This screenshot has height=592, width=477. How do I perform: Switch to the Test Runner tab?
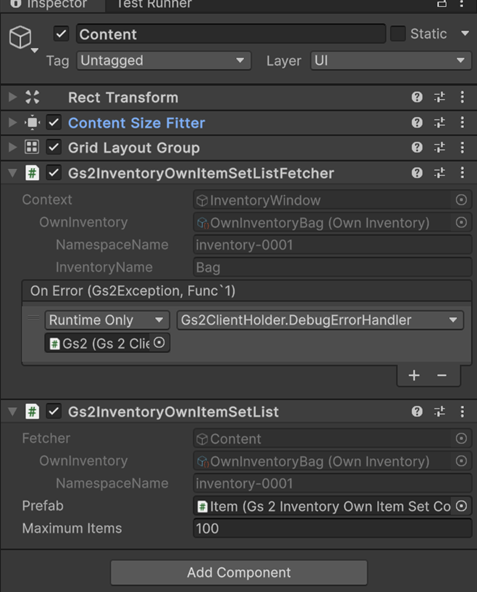(154, 5)
